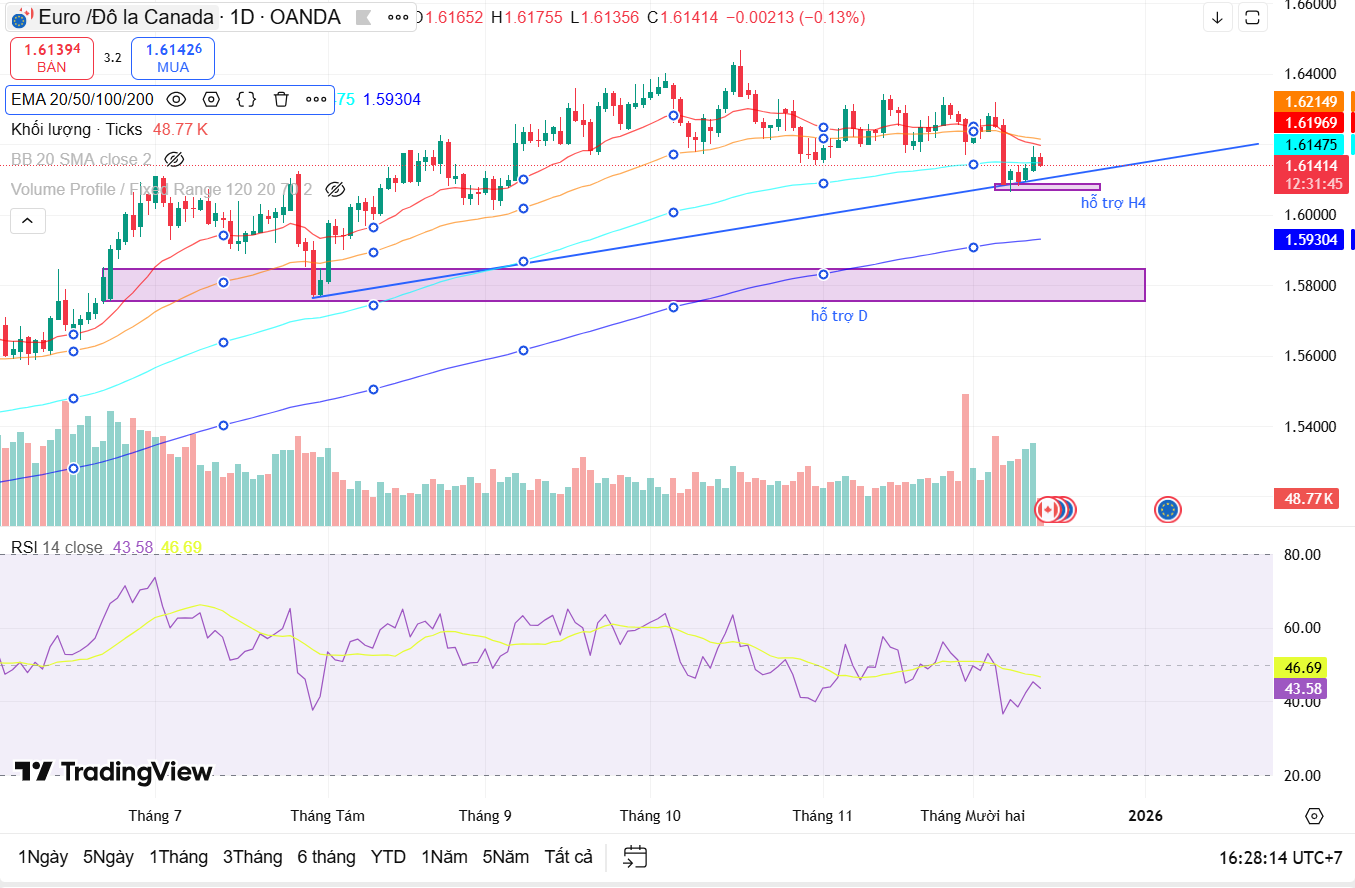The height and width of the screenshot is (888, 1355).
Task: Open more options beside symbol title
Action: click(398, 17)
